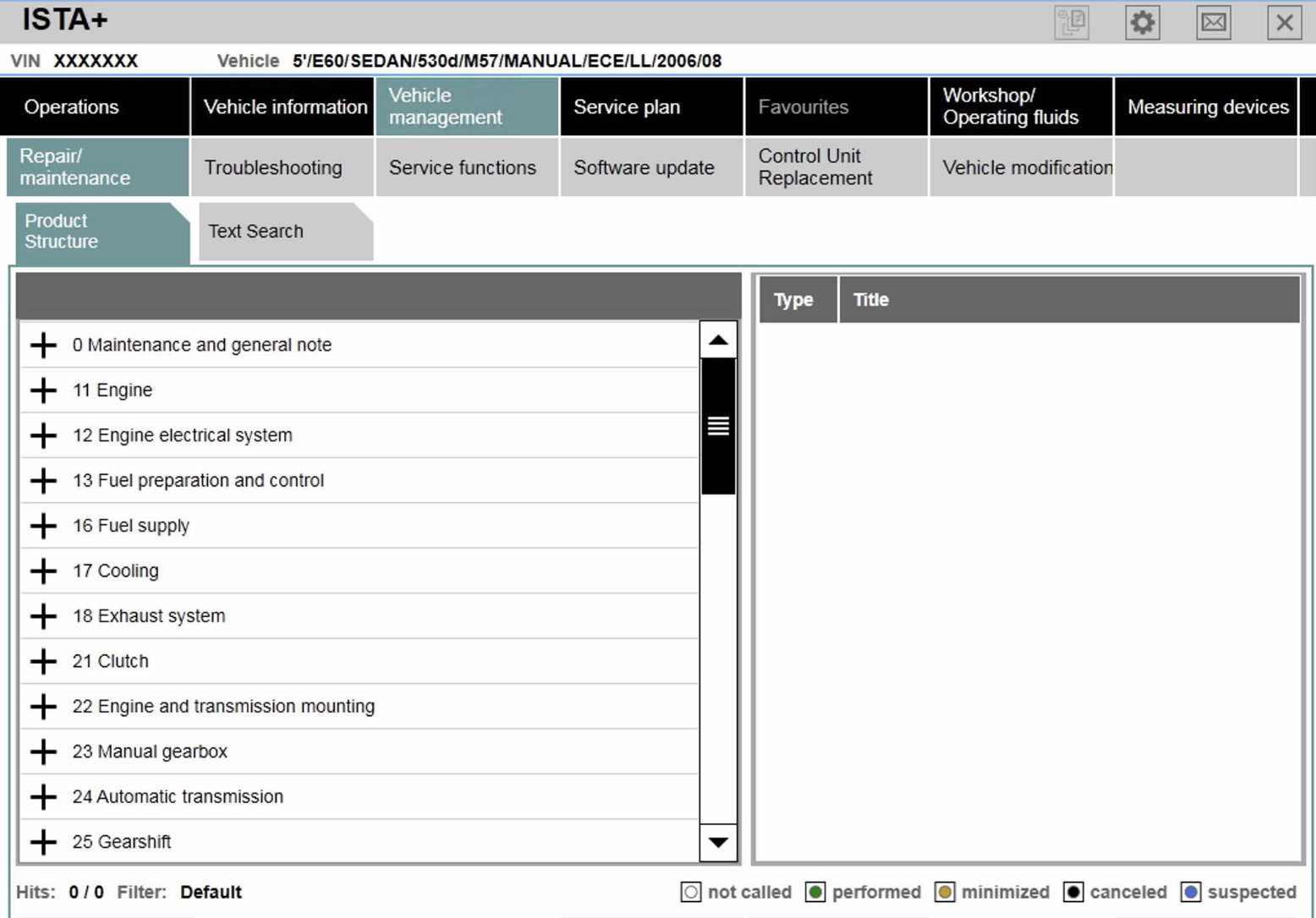Click the greyed-out documents icon in title bar
Image resolution: width=1316 pixels, height=918 pixels.
1072,23
